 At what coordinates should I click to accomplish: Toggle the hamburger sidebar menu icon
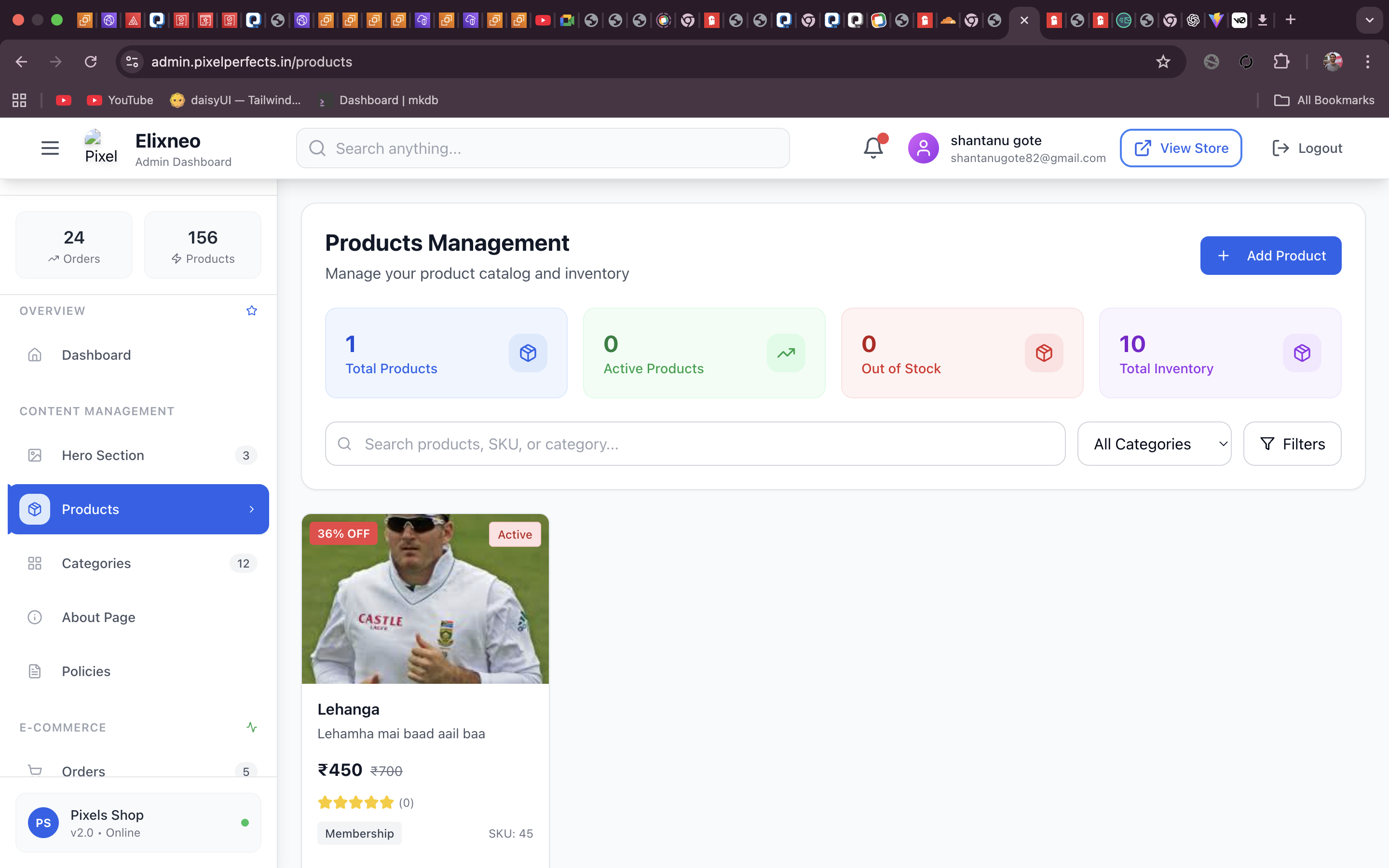[50, 148]
